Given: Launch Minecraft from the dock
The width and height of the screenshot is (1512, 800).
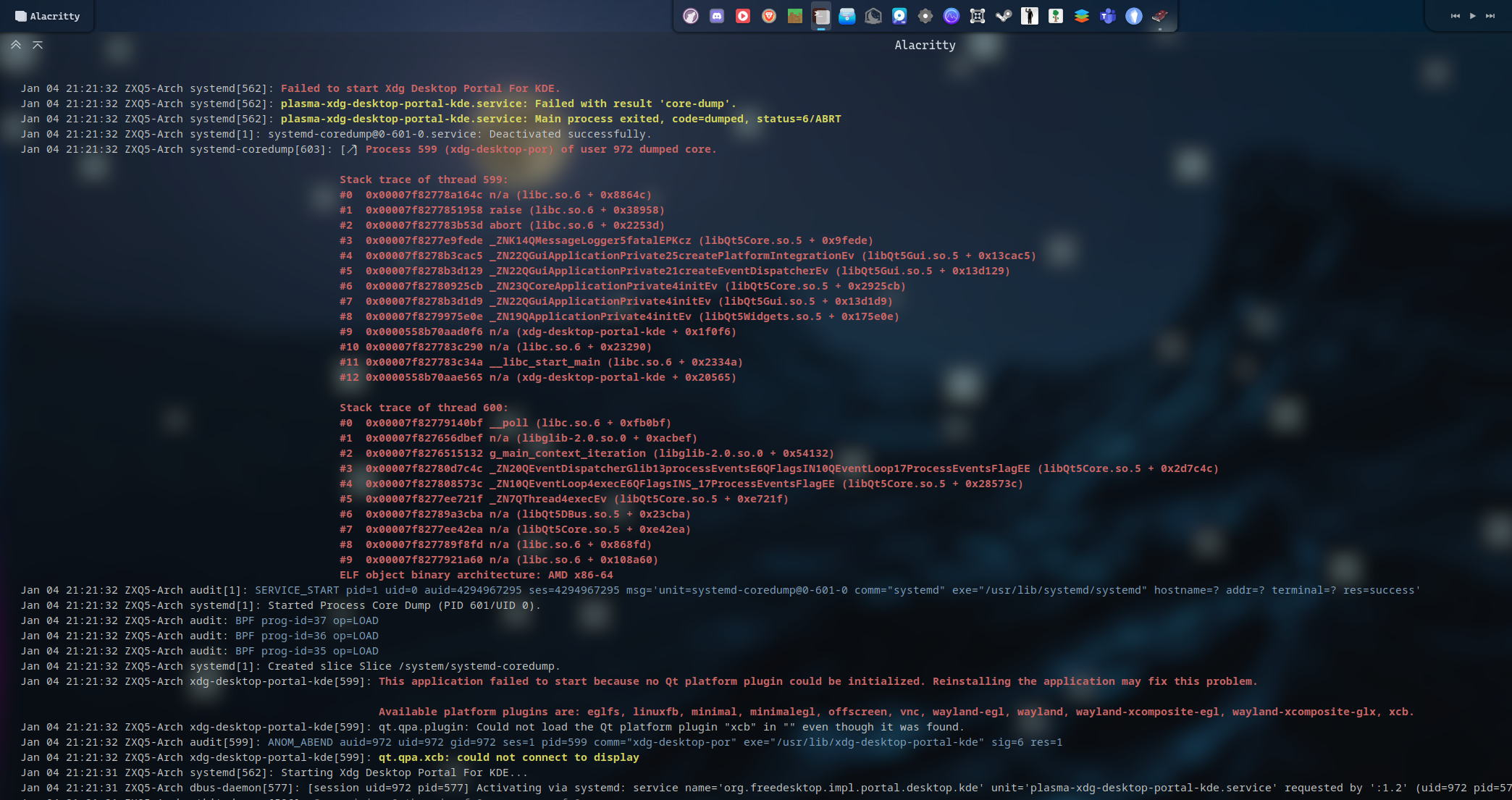Looking at the screenshot, I should coord(796,16).
